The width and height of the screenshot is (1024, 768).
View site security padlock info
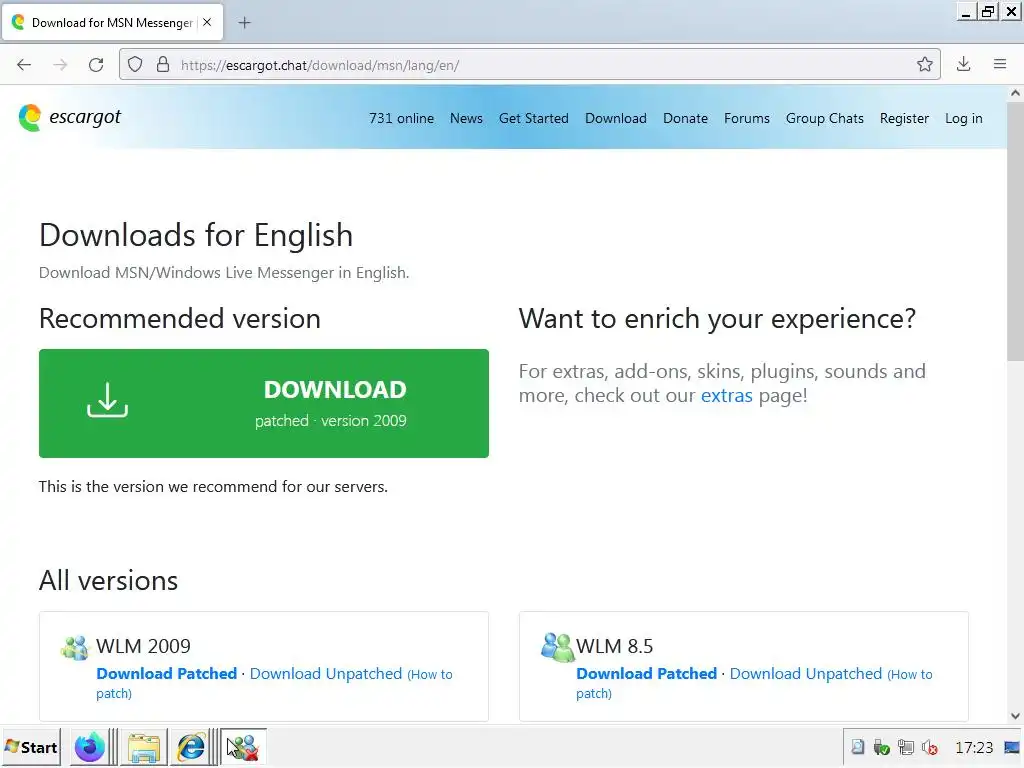[x=163, y=65]
